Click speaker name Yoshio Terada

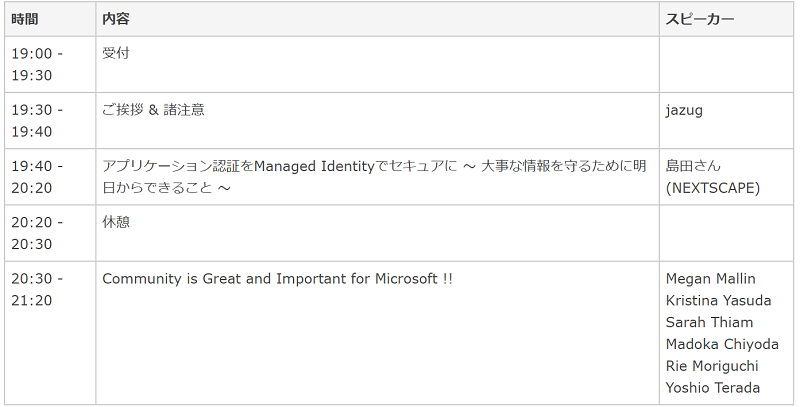[712, 388]
